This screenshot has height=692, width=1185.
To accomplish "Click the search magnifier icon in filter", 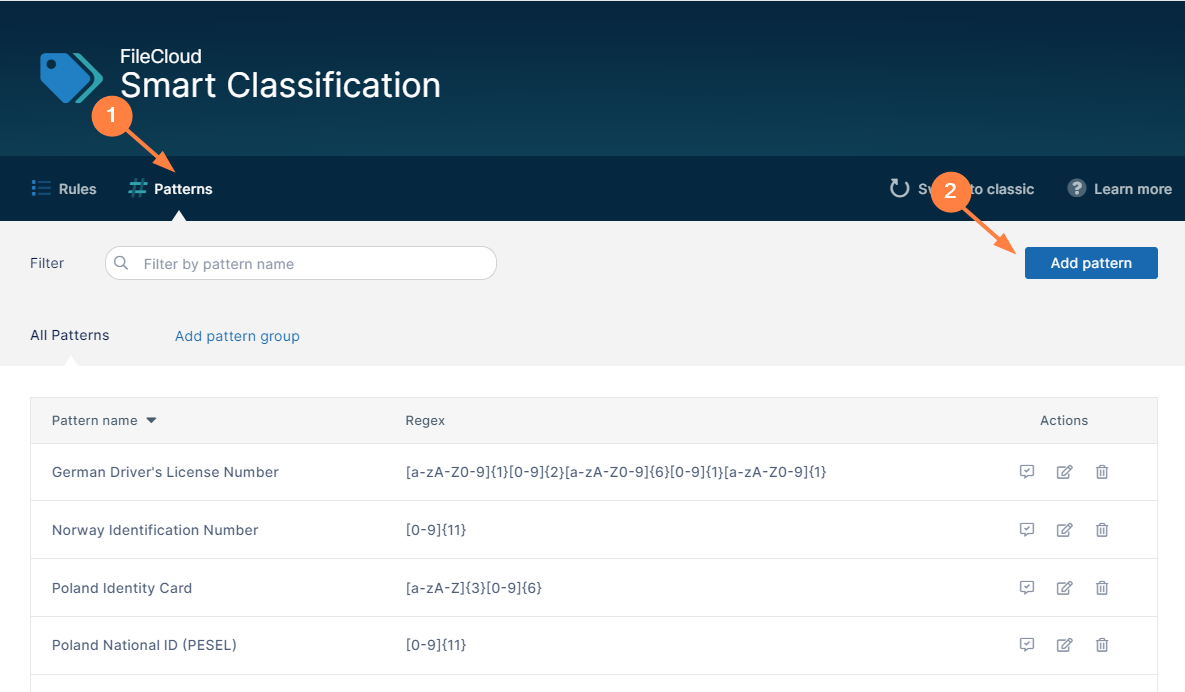I will (121, 263).
